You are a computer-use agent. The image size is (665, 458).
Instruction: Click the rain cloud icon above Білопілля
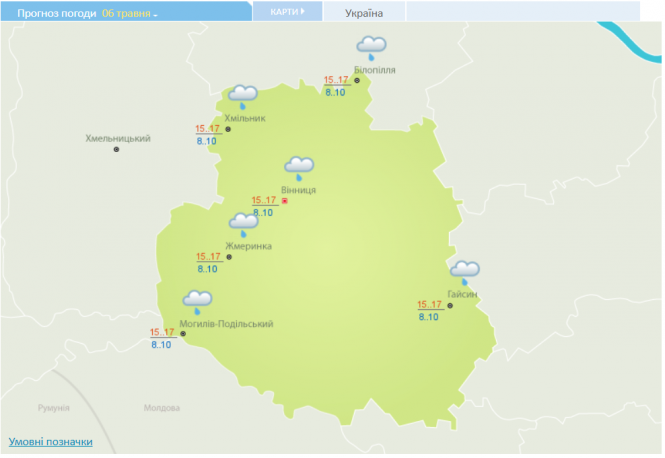(372, 47)
